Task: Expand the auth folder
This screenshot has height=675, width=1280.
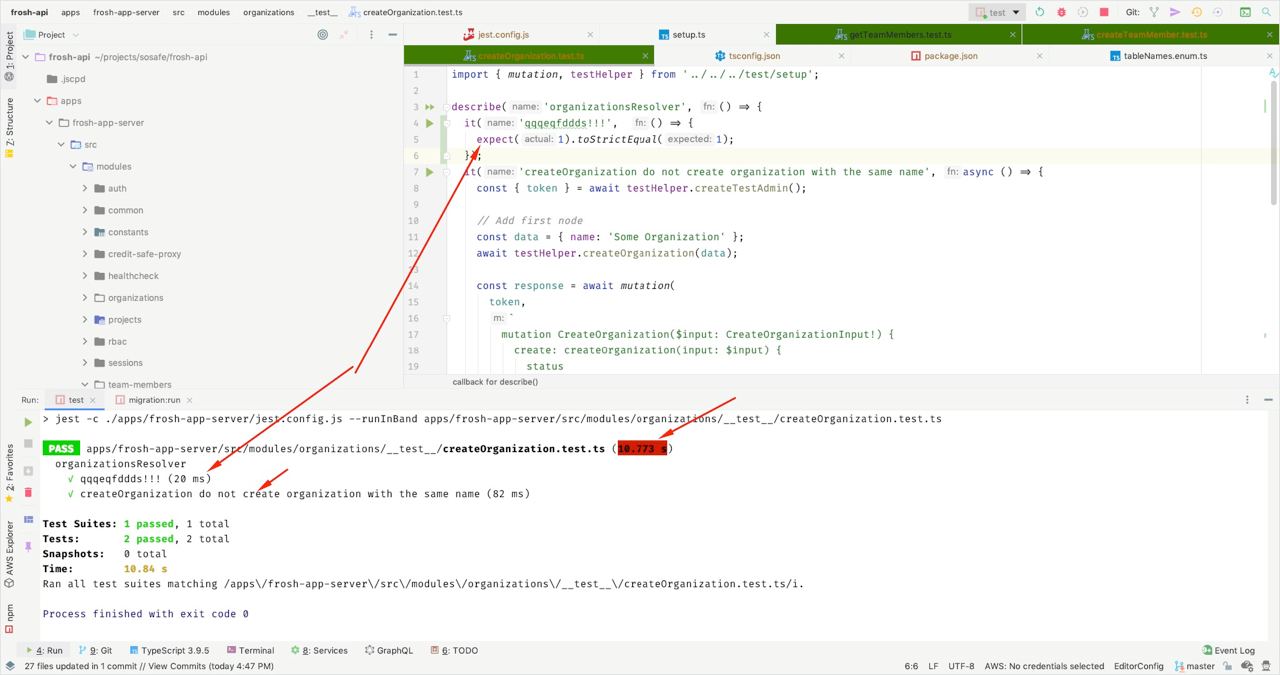Action: 85,188
